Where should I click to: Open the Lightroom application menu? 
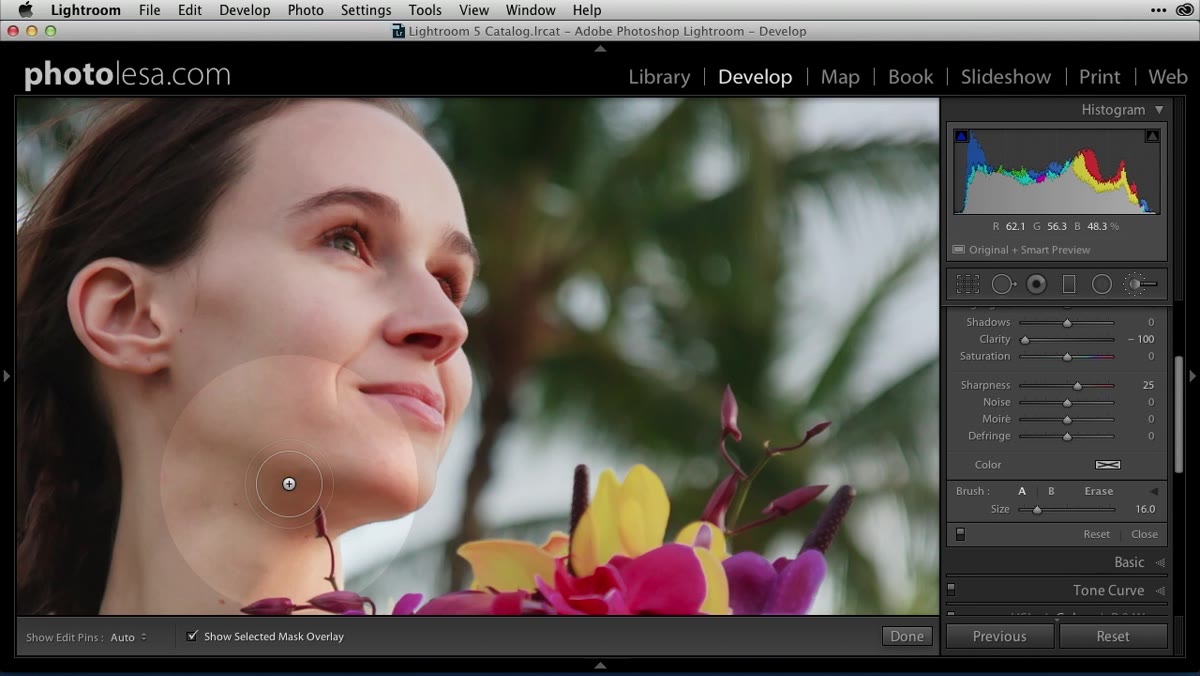tap(86, 10)
